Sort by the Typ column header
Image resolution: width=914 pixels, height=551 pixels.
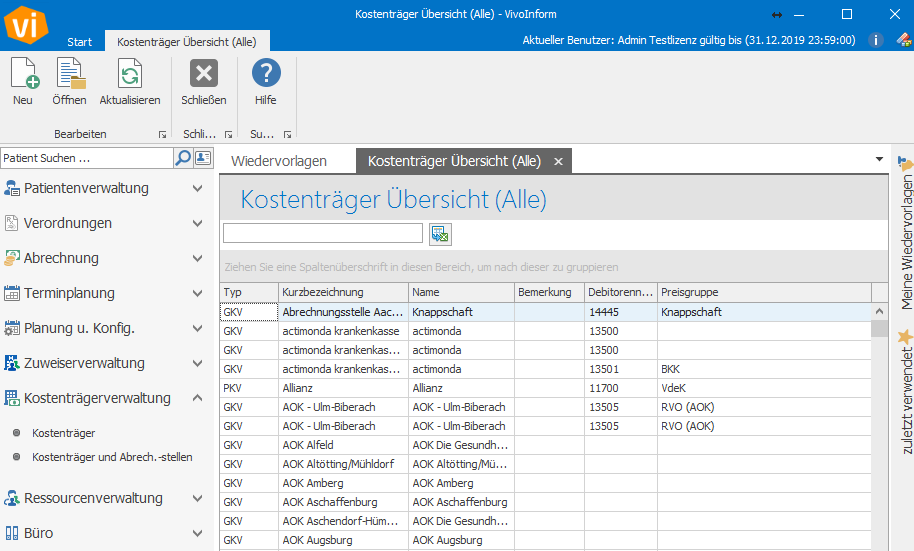(x=249, y=292)
